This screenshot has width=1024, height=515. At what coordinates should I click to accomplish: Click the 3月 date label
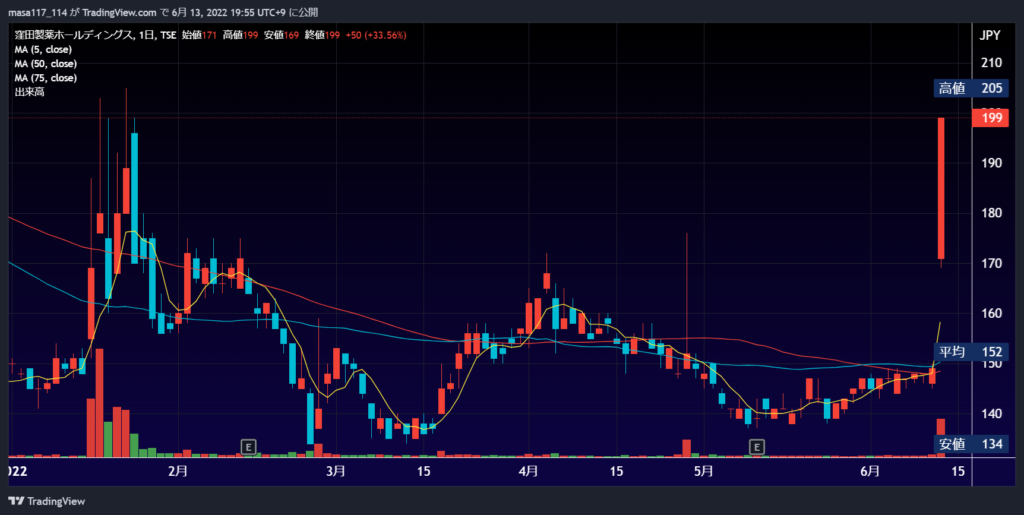(x=335, y=471)
